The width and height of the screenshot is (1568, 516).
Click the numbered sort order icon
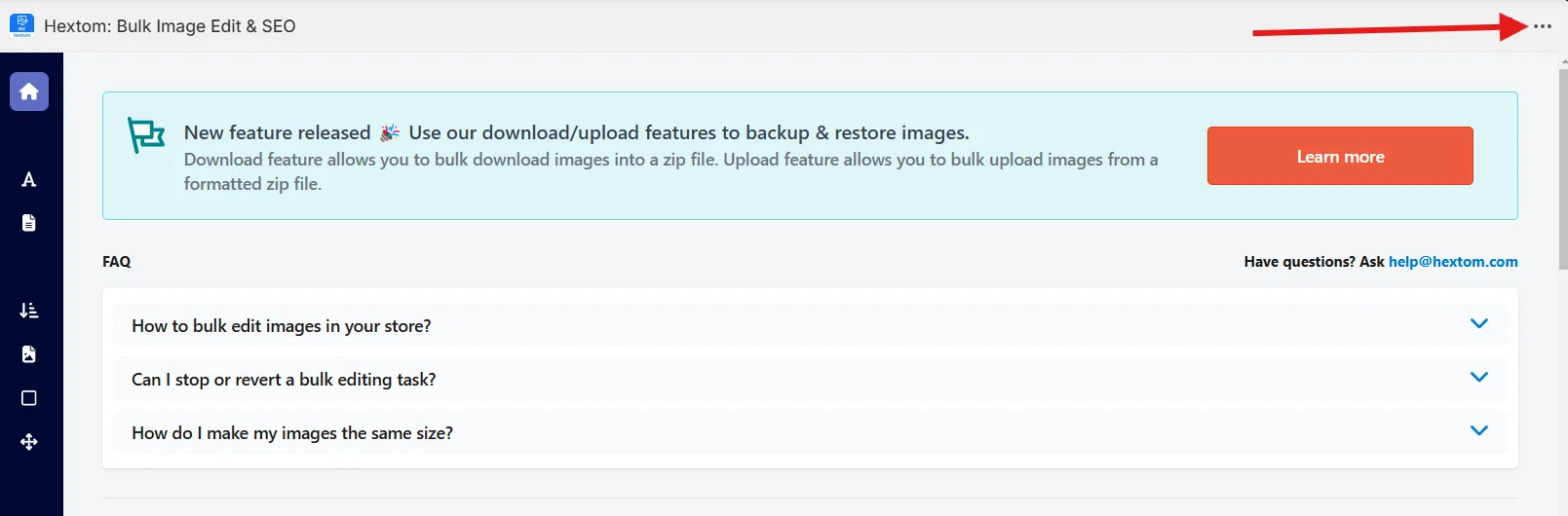click(x=29, y=311)
